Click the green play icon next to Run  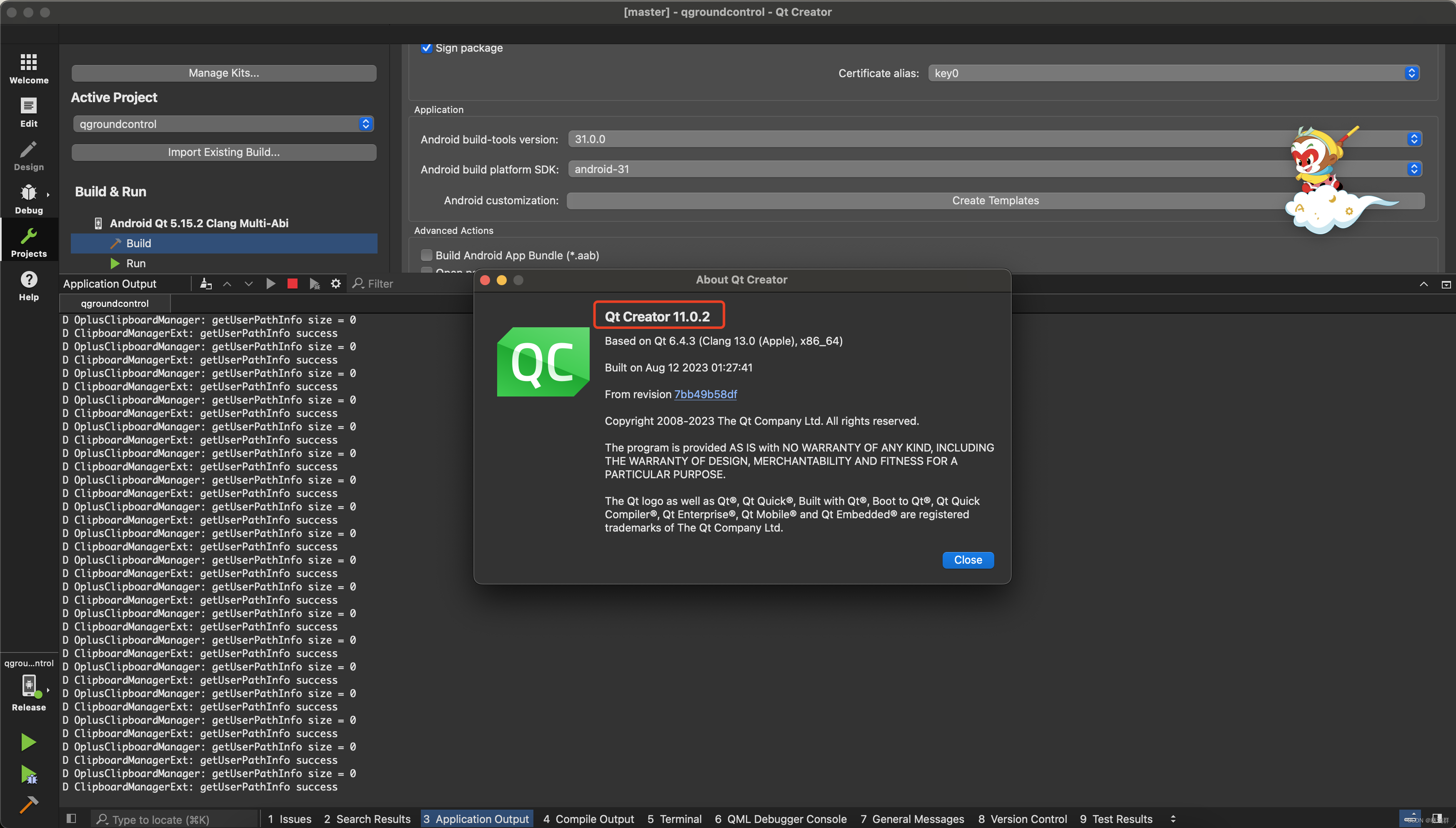(115, 263)
